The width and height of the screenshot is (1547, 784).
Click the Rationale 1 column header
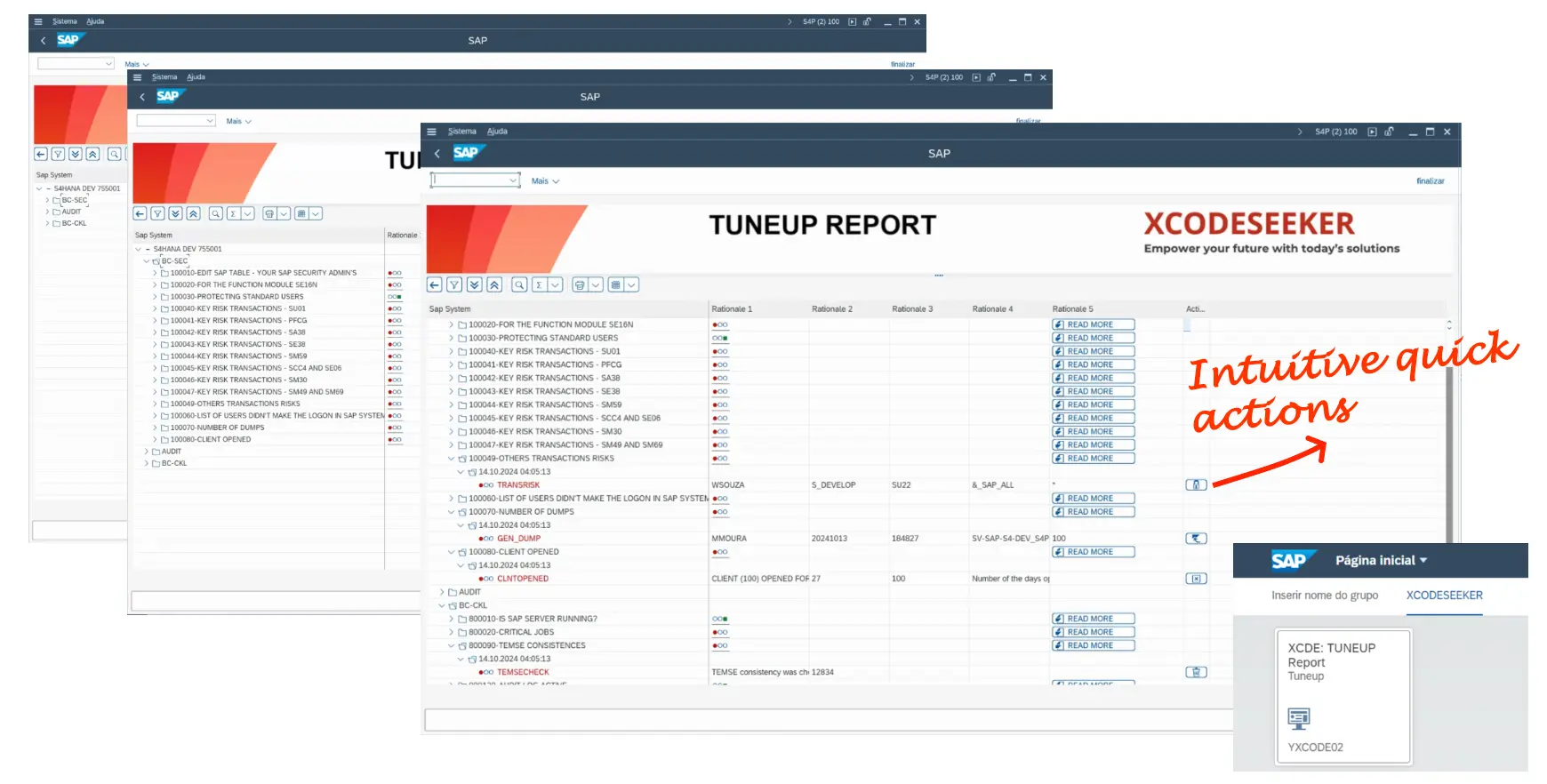(x=732, y=309)
